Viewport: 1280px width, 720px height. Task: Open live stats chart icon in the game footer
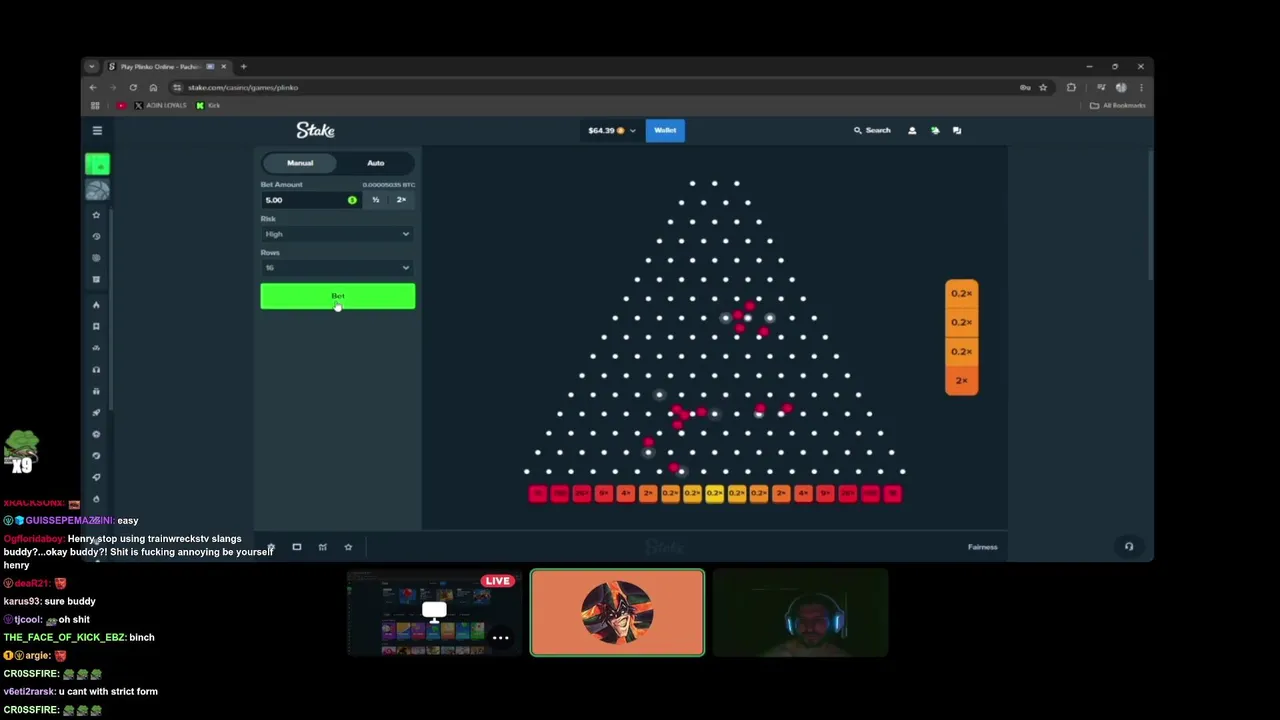tap(322, 547)
